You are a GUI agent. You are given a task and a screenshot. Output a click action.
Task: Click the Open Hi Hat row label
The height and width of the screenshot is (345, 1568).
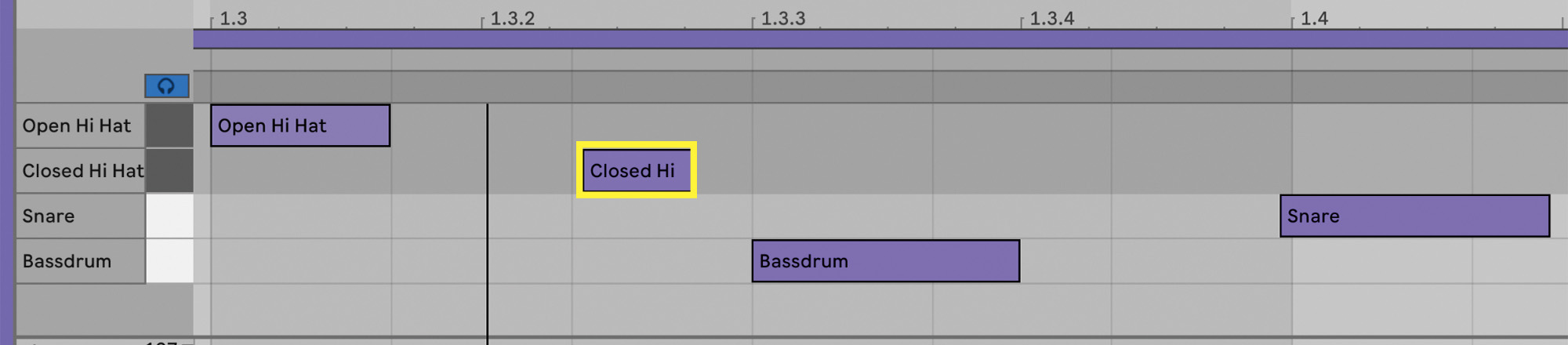tap(80, 125)
